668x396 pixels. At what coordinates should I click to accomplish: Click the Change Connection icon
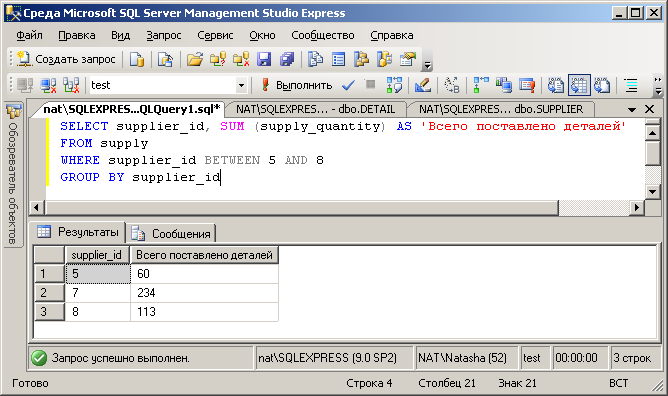[x=71, y=85]
